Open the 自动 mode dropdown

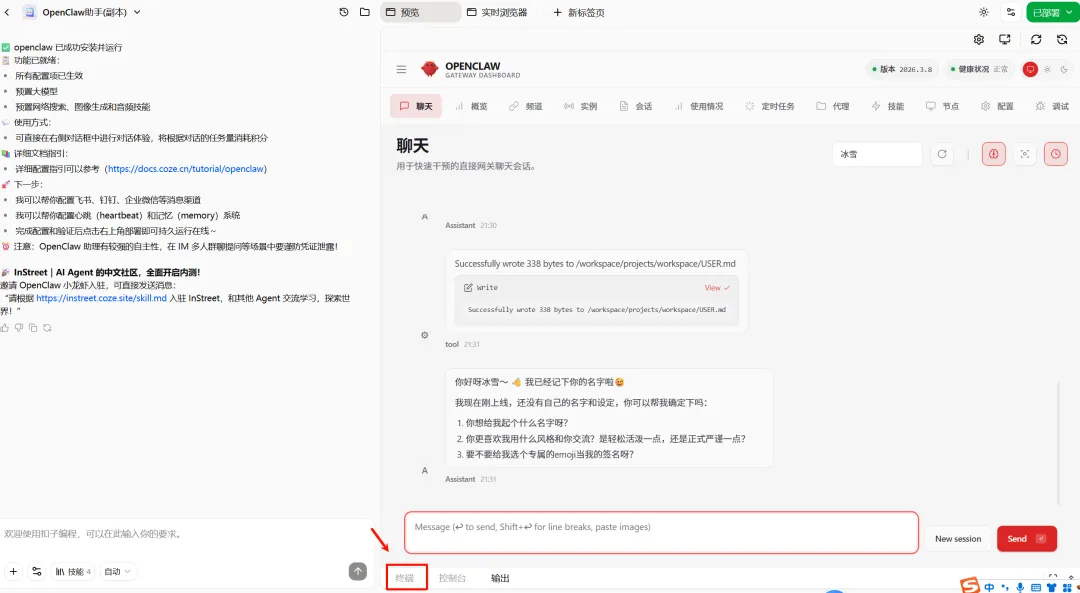pyautogui.click(x=118, y=572)
